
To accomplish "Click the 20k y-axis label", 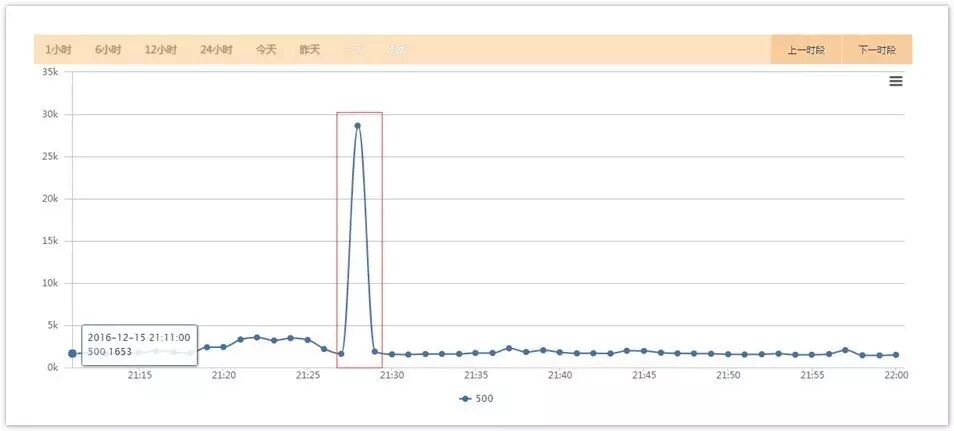I will (49, 198).
